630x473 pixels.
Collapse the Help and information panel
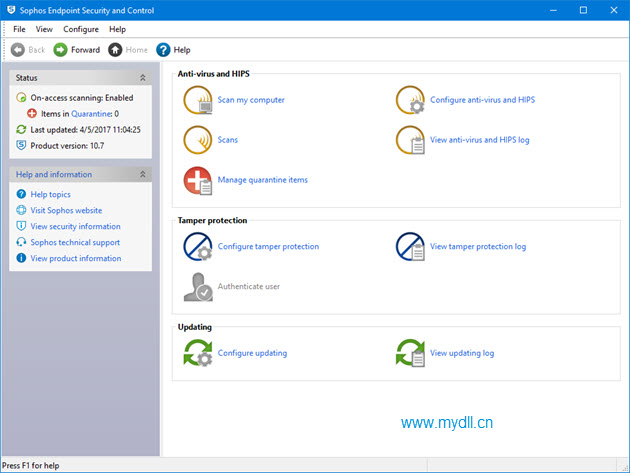tap(143, 174)
